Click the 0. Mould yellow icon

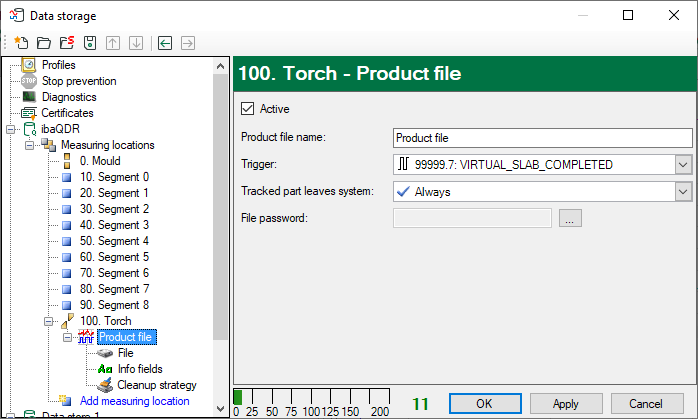tap(67, 161)
